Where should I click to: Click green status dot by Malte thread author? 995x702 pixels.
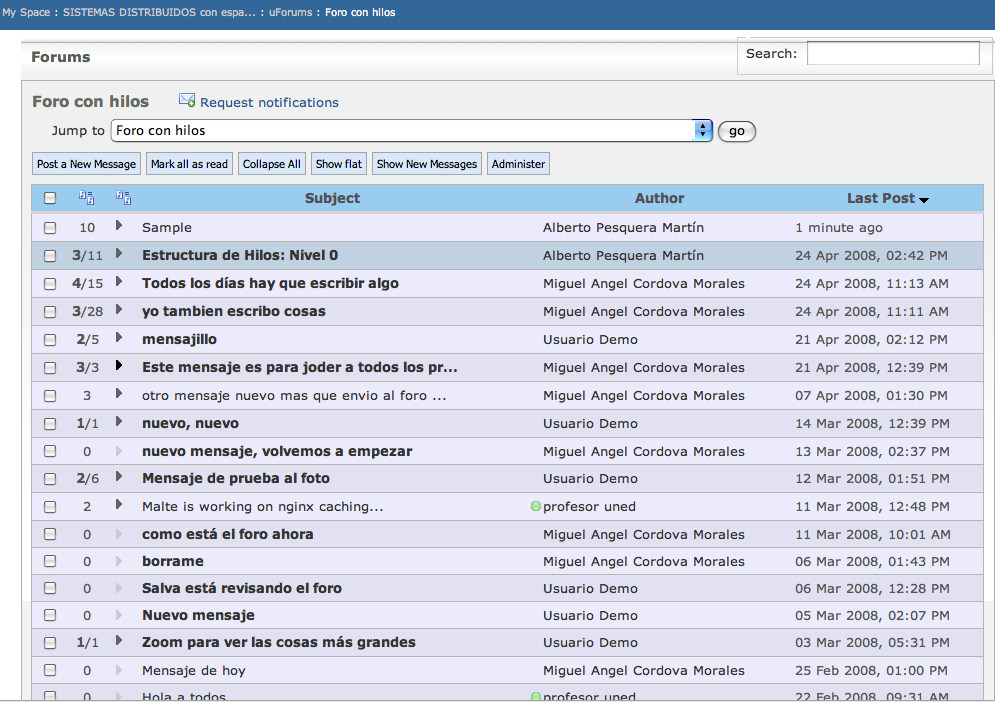(x=536, y=507)
